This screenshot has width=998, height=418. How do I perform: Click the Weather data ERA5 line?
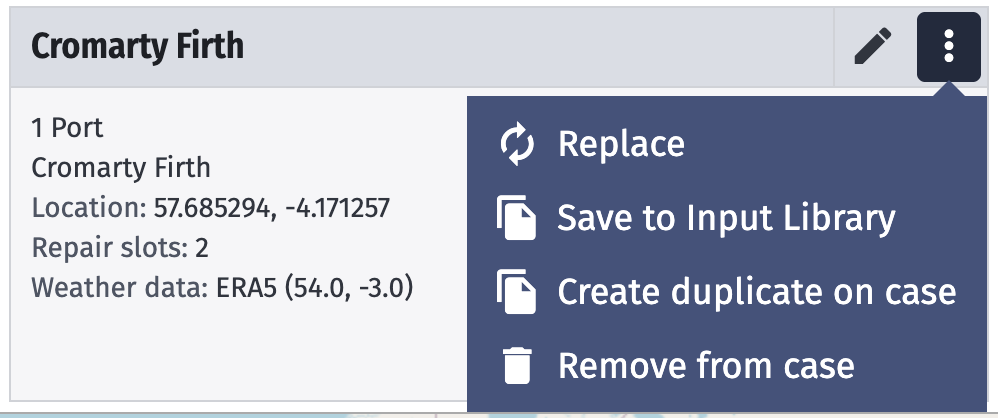click(x=223, y=288)
